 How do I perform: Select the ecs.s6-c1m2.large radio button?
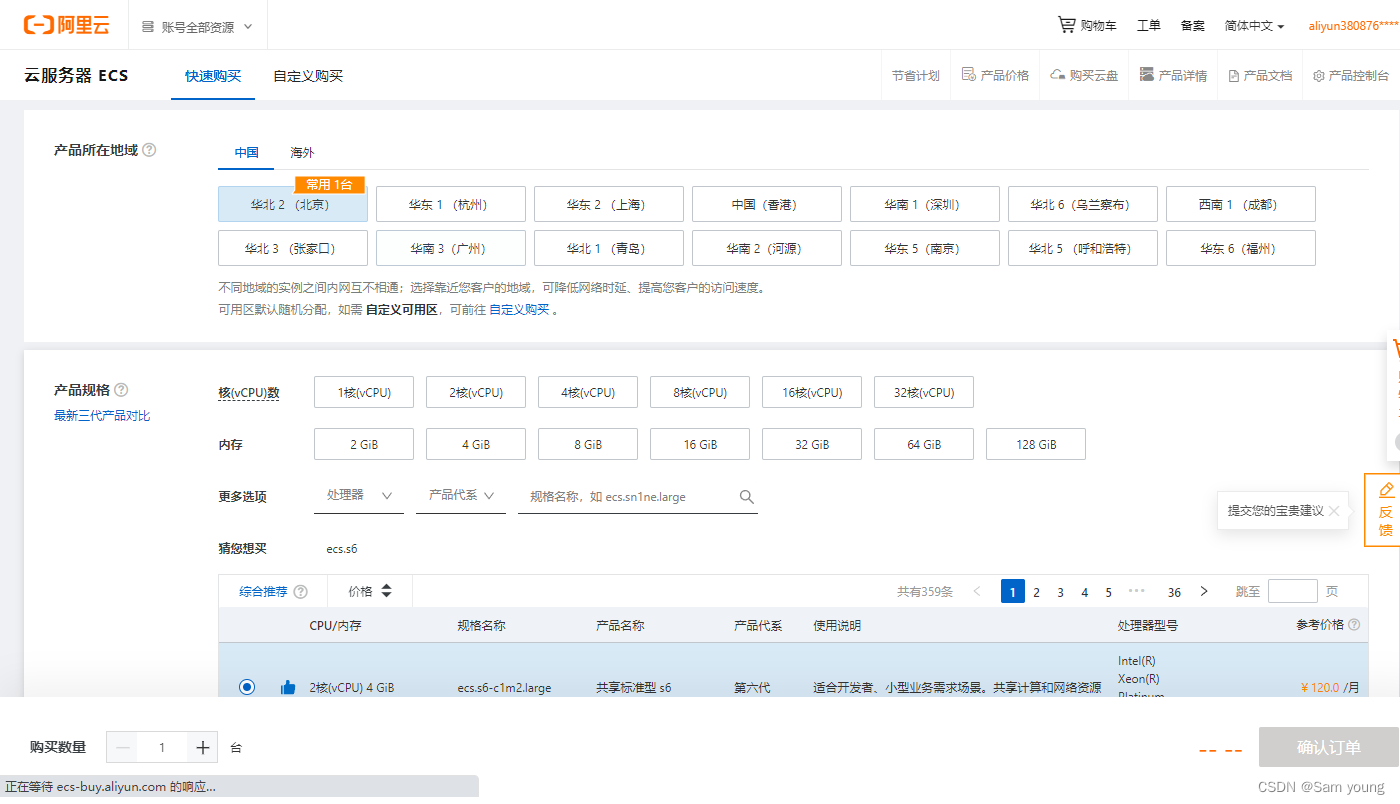pyautogui.click(x=247, y=687)
